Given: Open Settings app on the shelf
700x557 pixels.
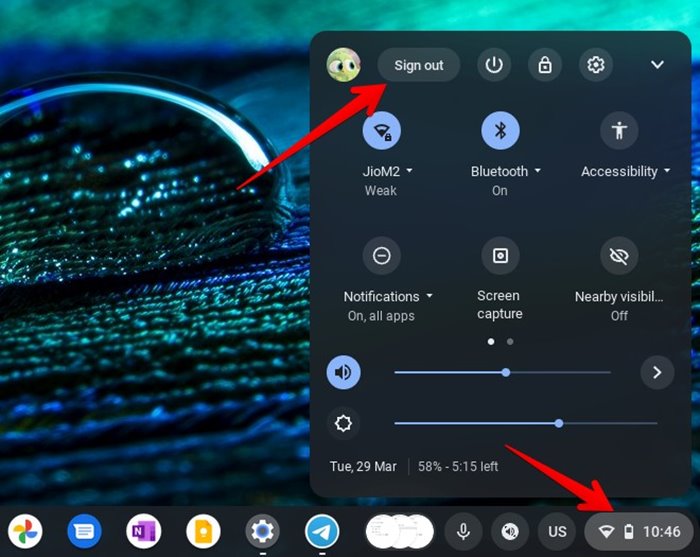Looking at the screenshot, I should (262, 531).
